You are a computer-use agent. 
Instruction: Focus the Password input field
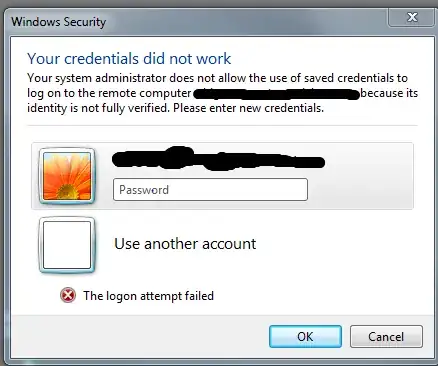tap(210, 190)
